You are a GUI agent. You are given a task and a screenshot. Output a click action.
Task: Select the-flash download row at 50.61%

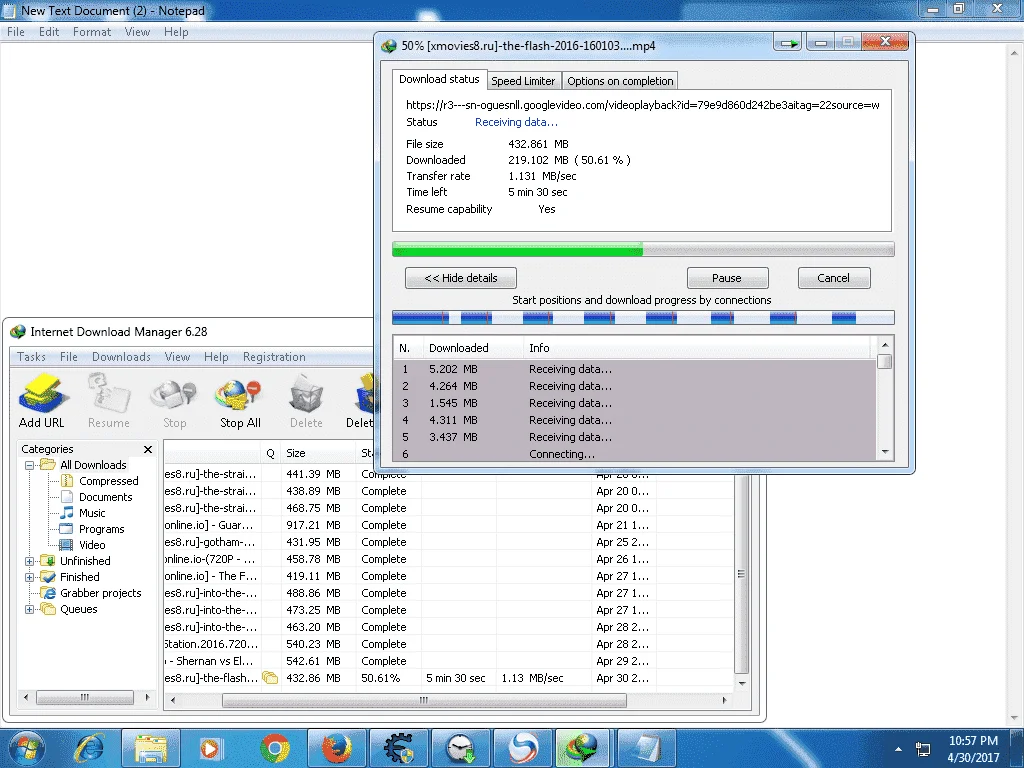(x=449, y=678)
